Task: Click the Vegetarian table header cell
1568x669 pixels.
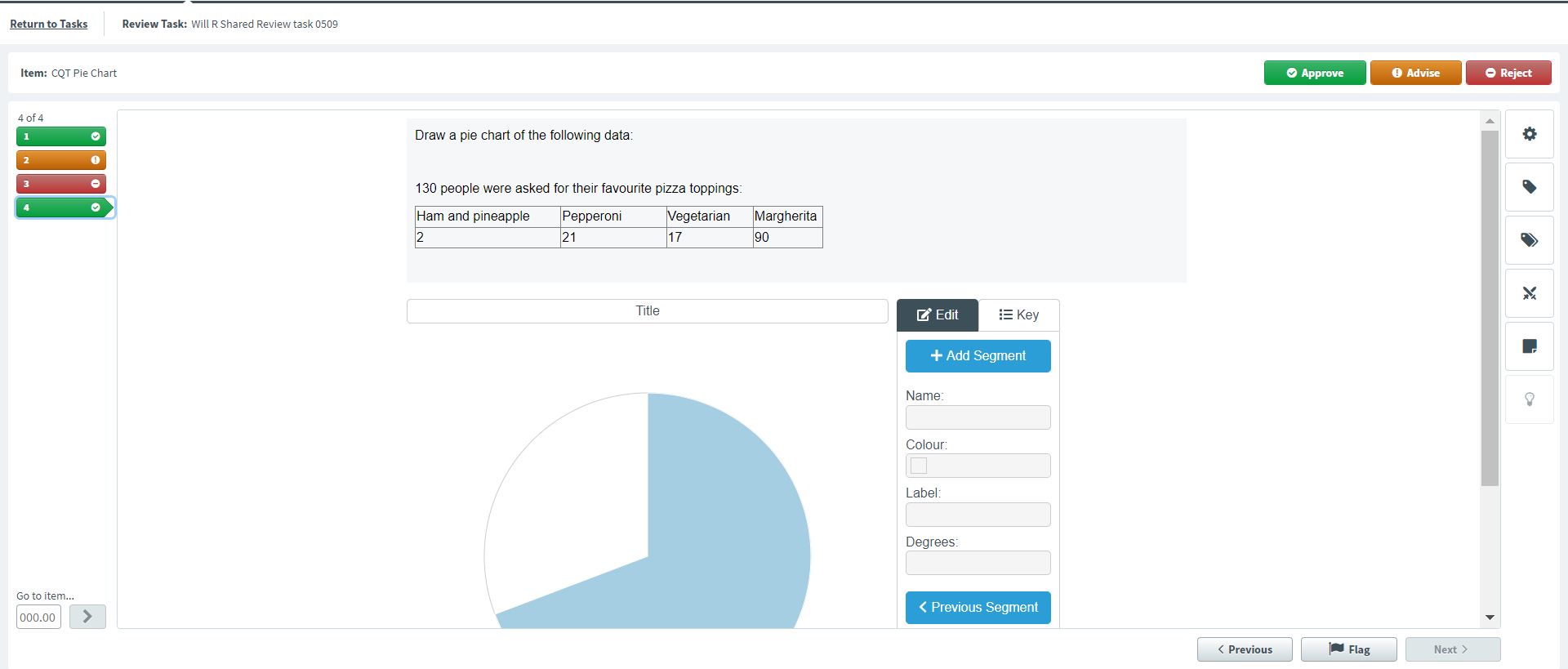Action: (x=710, y=216)
